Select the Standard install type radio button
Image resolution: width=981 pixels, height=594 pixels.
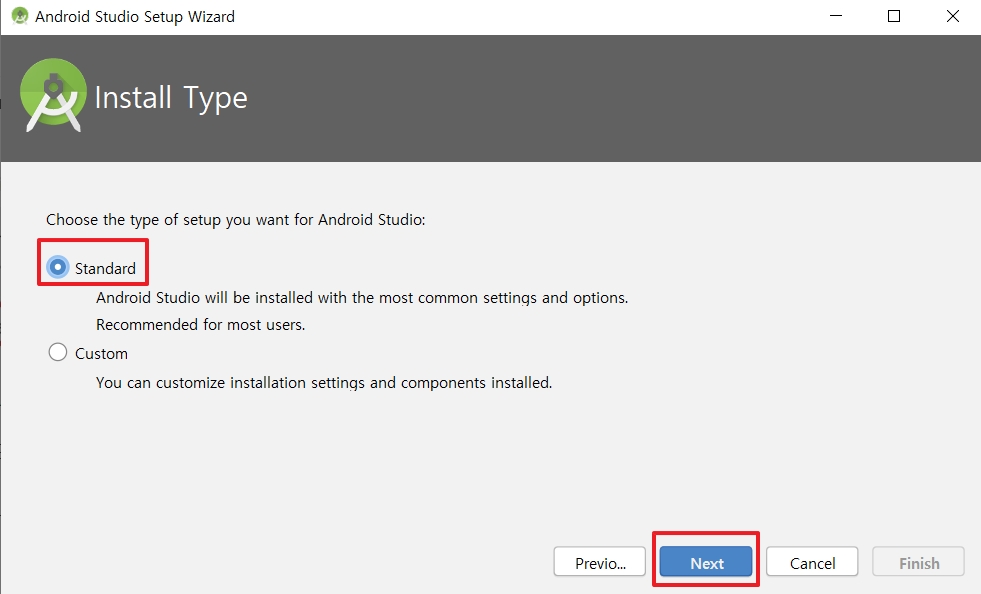pyautogui.click(x=58, y=267)
